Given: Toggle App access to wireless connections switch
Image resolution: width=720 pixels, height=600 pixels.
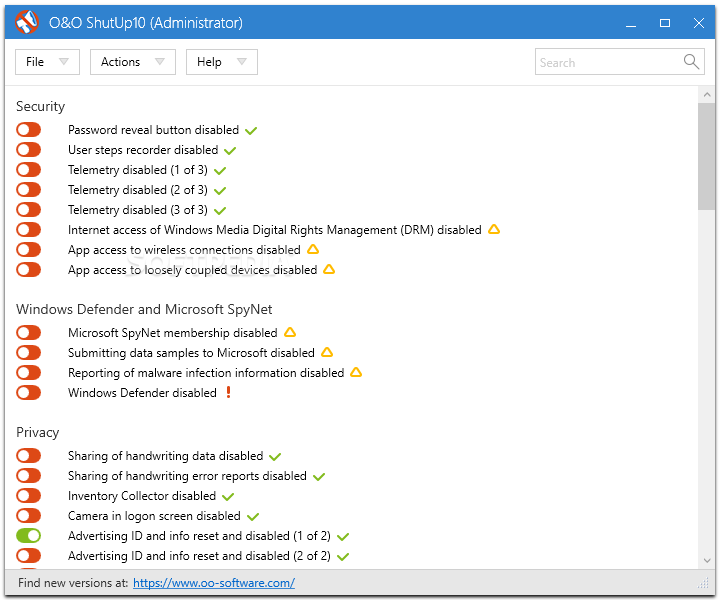Looking at the screenshot, I should coord(28,249).
